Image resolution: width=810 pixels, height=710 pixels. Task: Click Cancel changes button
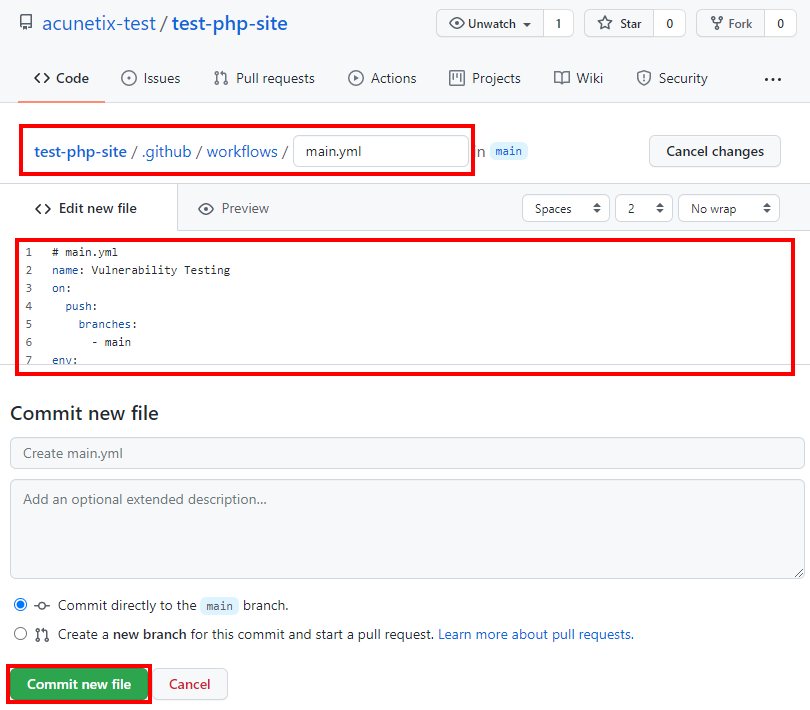pyautogui.click(x=714, y=151)
